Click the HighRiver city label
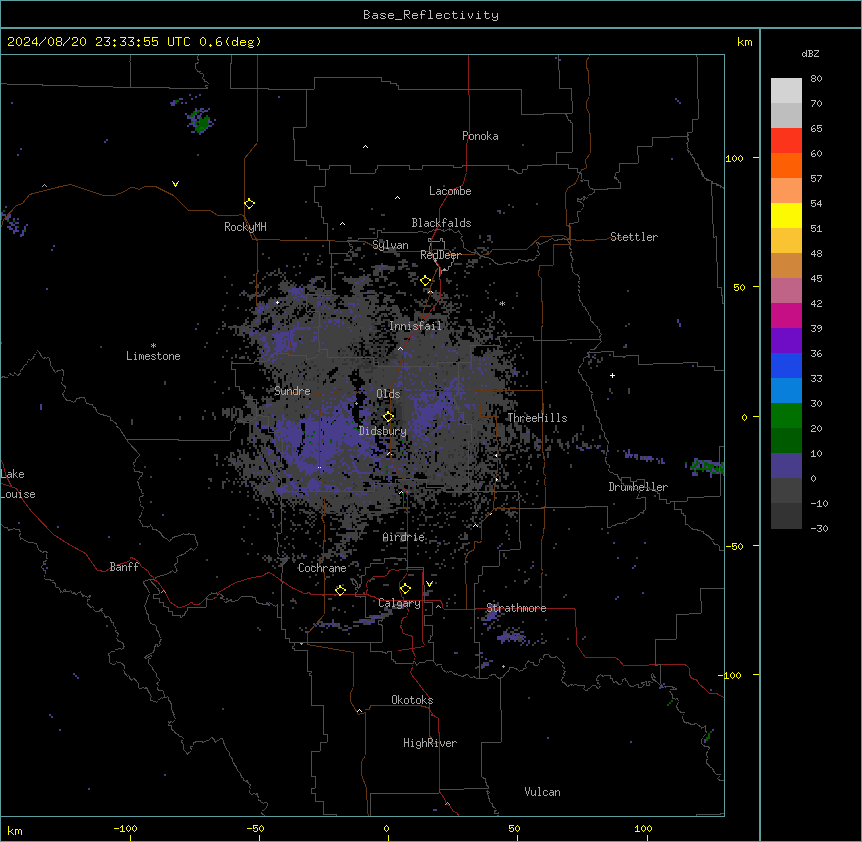The width and height of the screenshot is (862, 842). [x=430, y=743]
